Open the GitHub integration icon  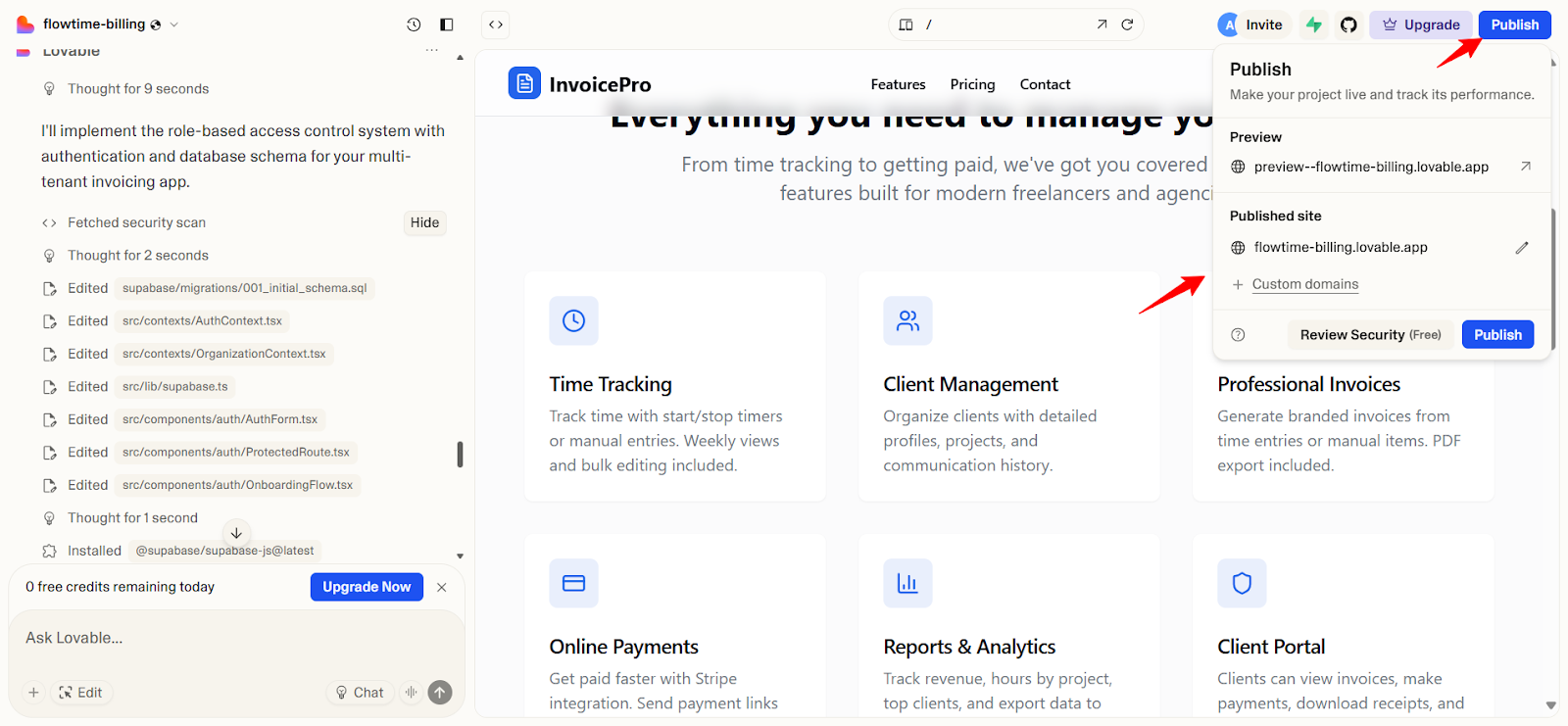point(1348,24)
